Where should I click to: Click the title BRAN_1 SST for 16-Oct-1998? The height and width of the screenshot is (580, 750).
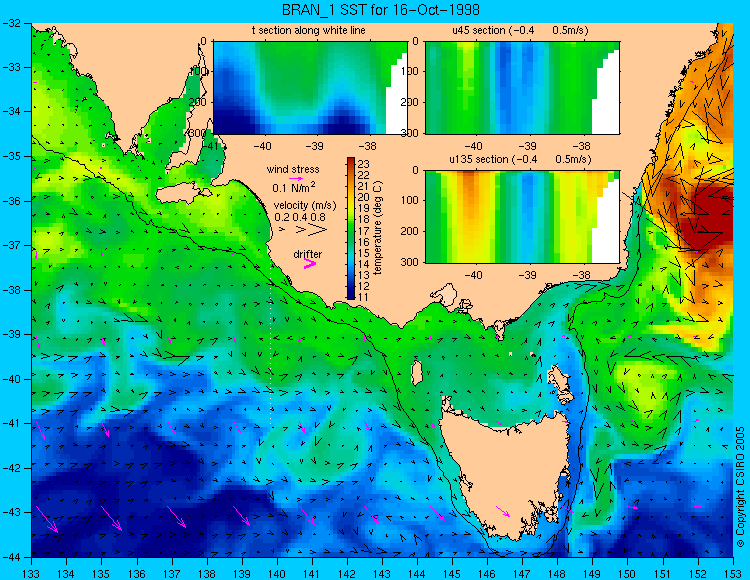tap(380, 10)
